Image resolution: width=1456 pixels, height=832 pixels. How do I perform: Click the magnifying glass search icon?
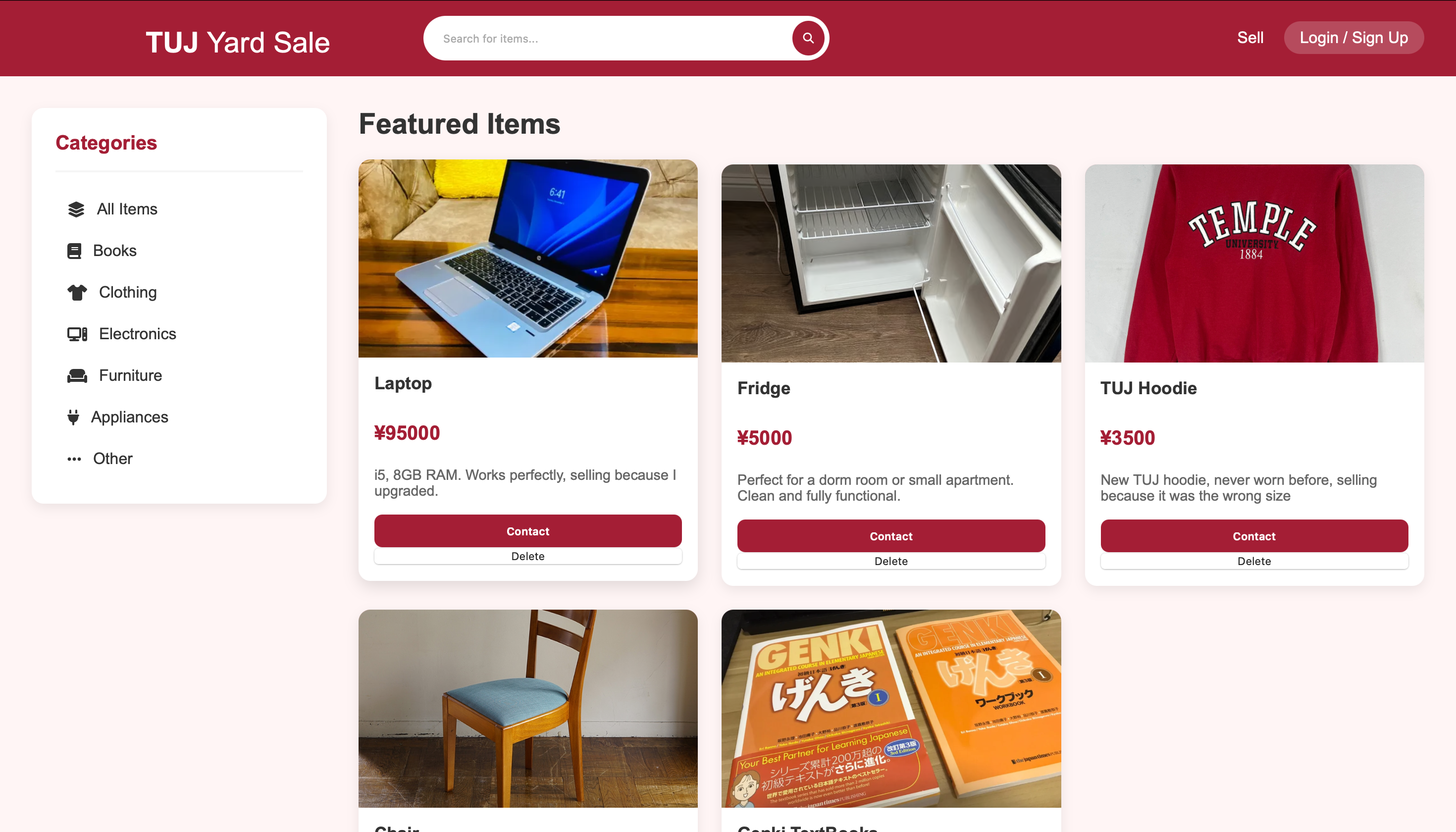coord(807,38)
